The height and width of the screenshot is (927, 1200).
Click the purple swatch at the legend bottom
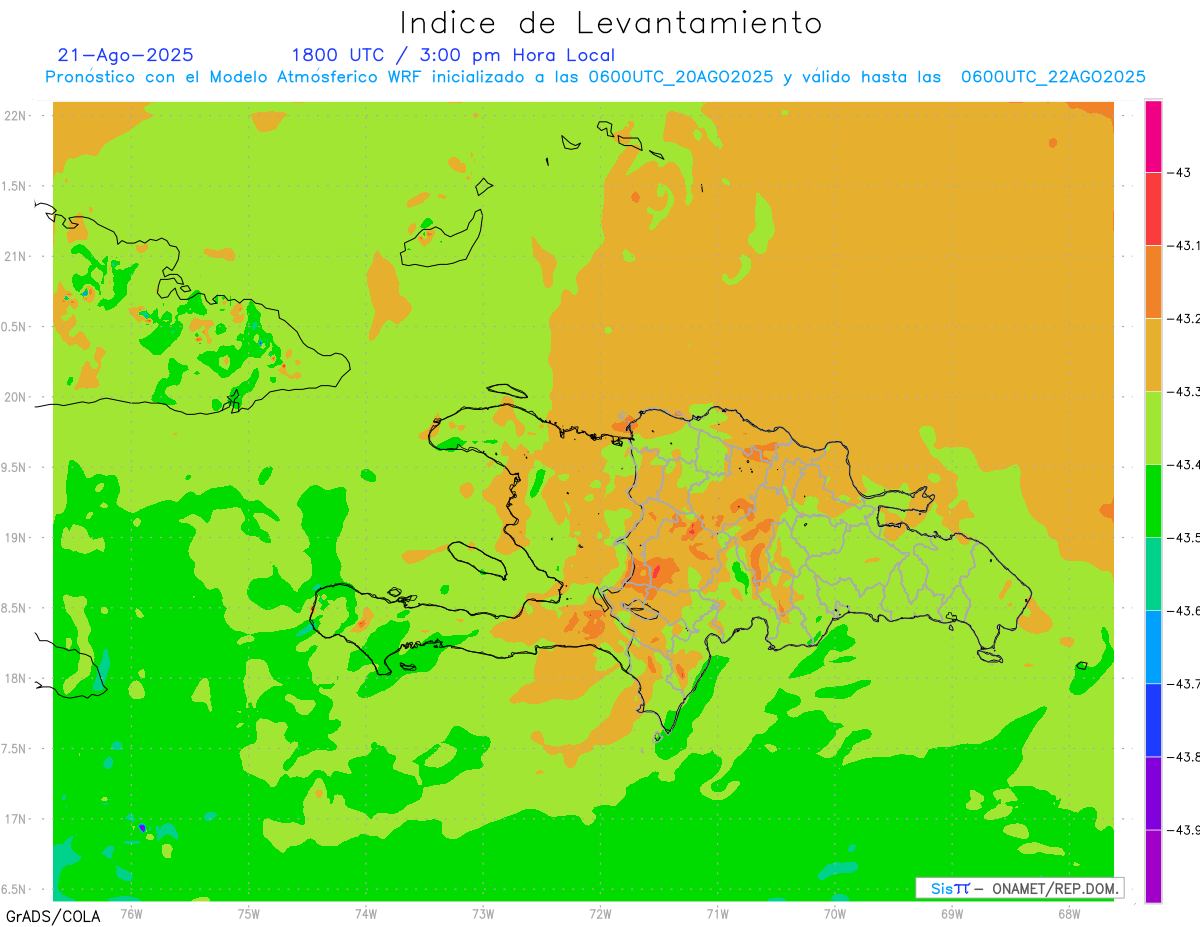1153,865
